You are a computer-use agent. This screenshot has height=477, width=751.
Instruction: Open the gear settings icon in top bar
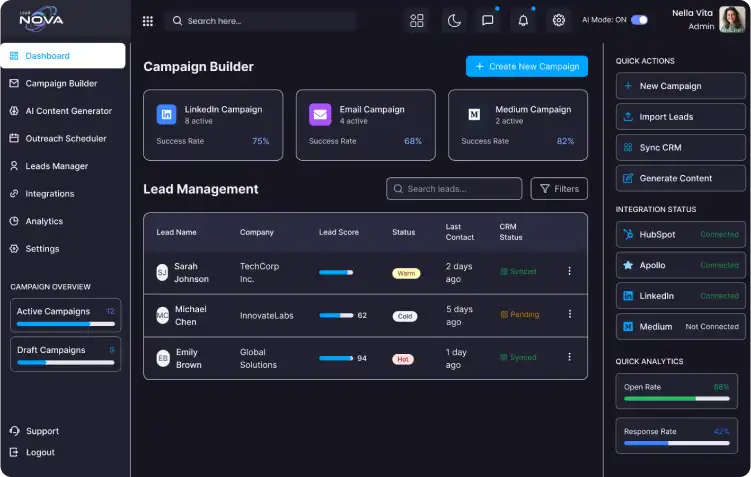(558, 21)
